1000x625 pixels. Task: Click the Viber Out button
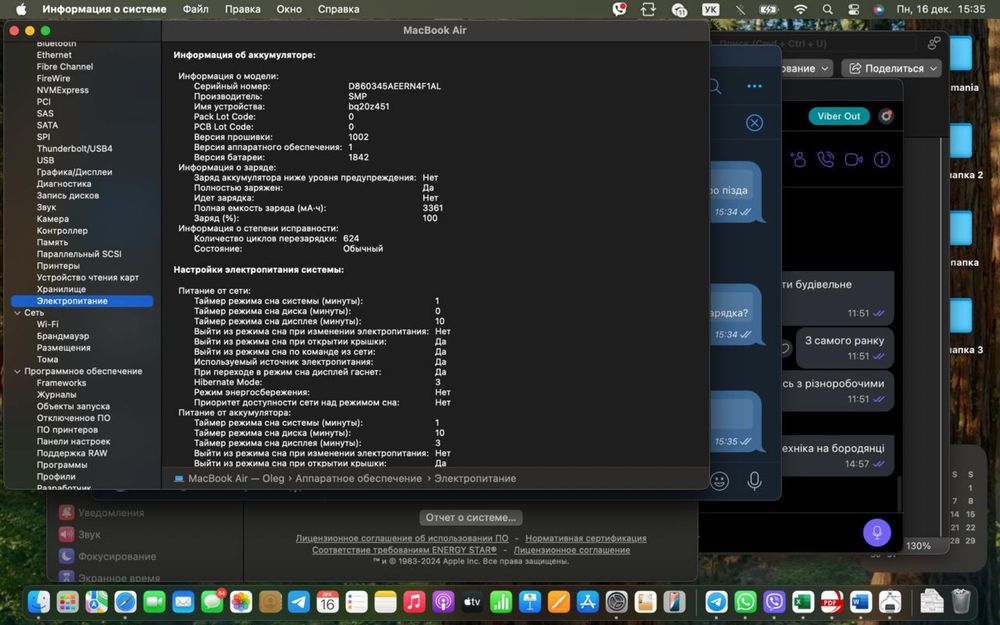(x=839, y=116)
